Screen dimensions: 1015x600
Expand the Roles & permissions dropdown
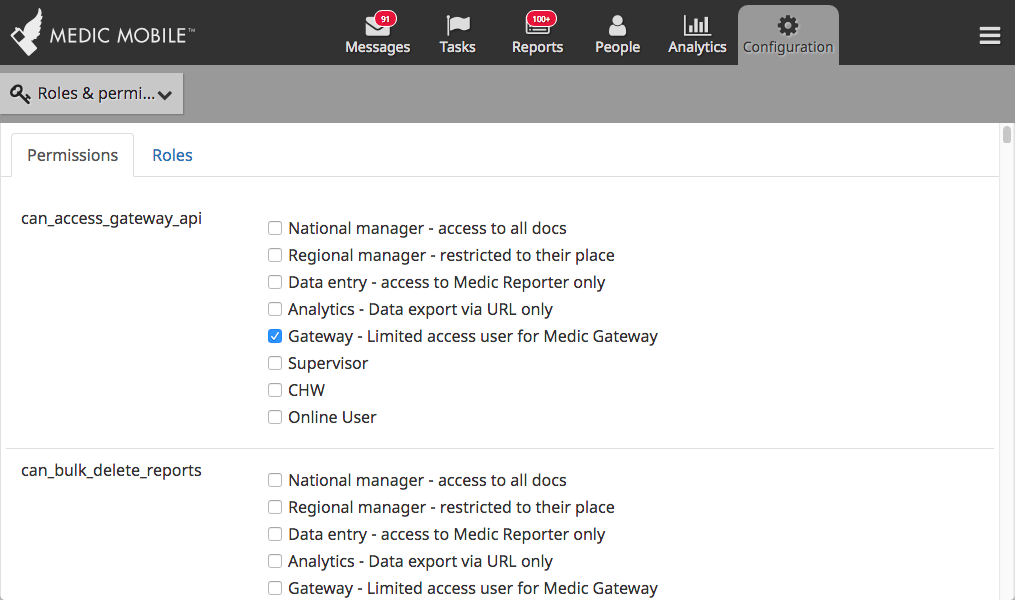[91, 94]
